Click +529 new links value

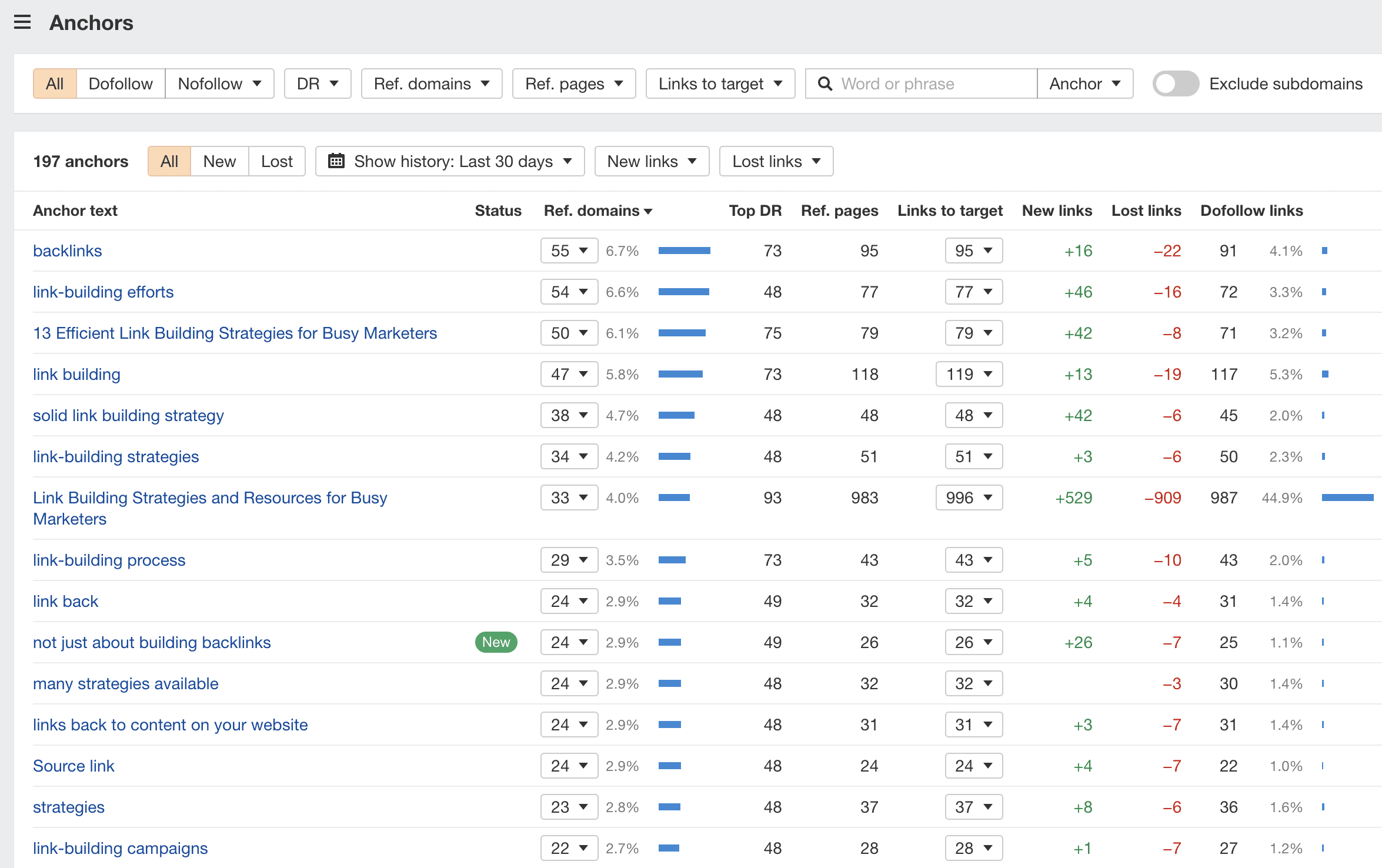coord(1074,498)
